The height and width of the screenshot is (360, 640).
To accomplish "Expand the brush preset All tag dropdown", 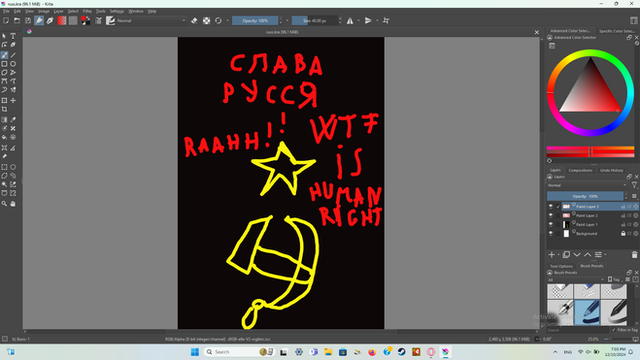I will coord(576,280).
